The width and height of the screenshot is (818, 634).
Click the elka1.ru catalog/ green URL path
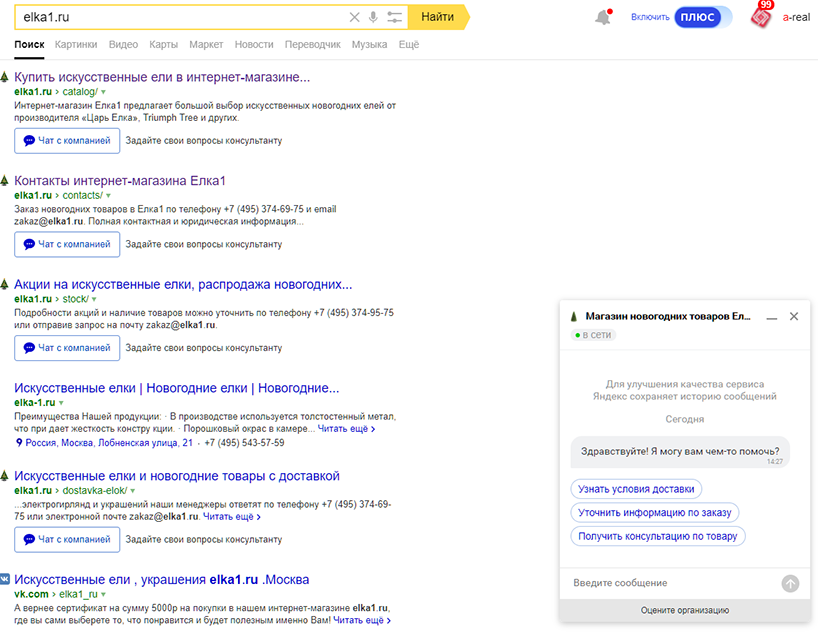coord(56,92)
